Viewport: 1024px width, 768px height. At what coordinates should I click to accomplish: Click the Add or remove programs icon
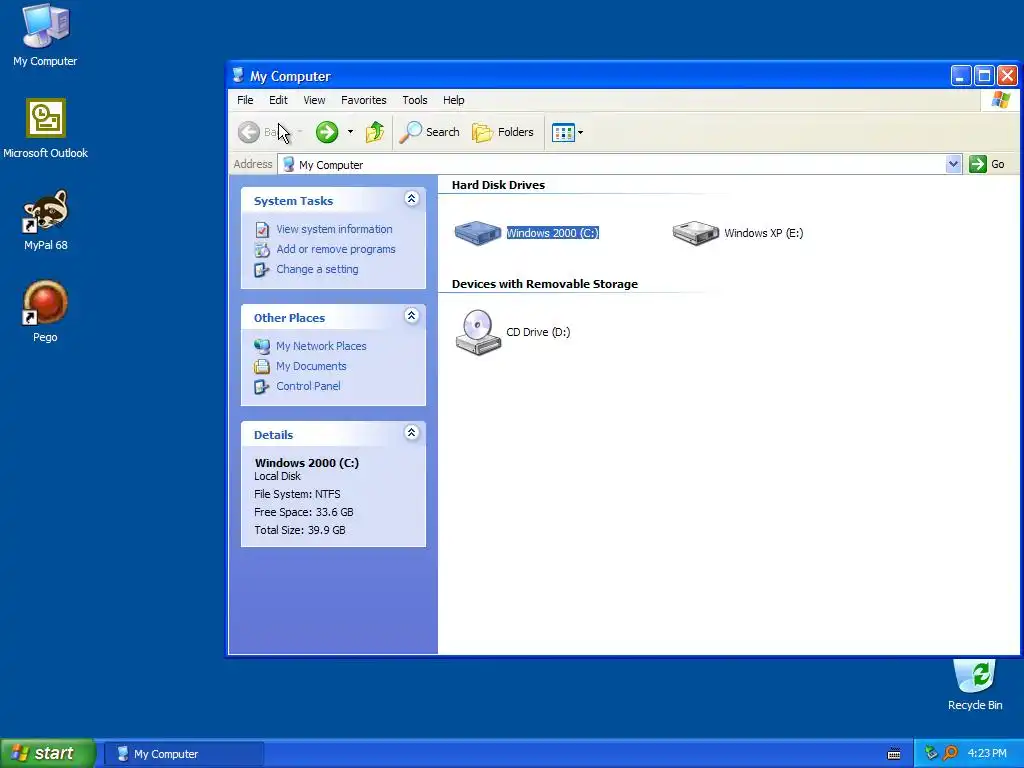[x=262, y=249]
